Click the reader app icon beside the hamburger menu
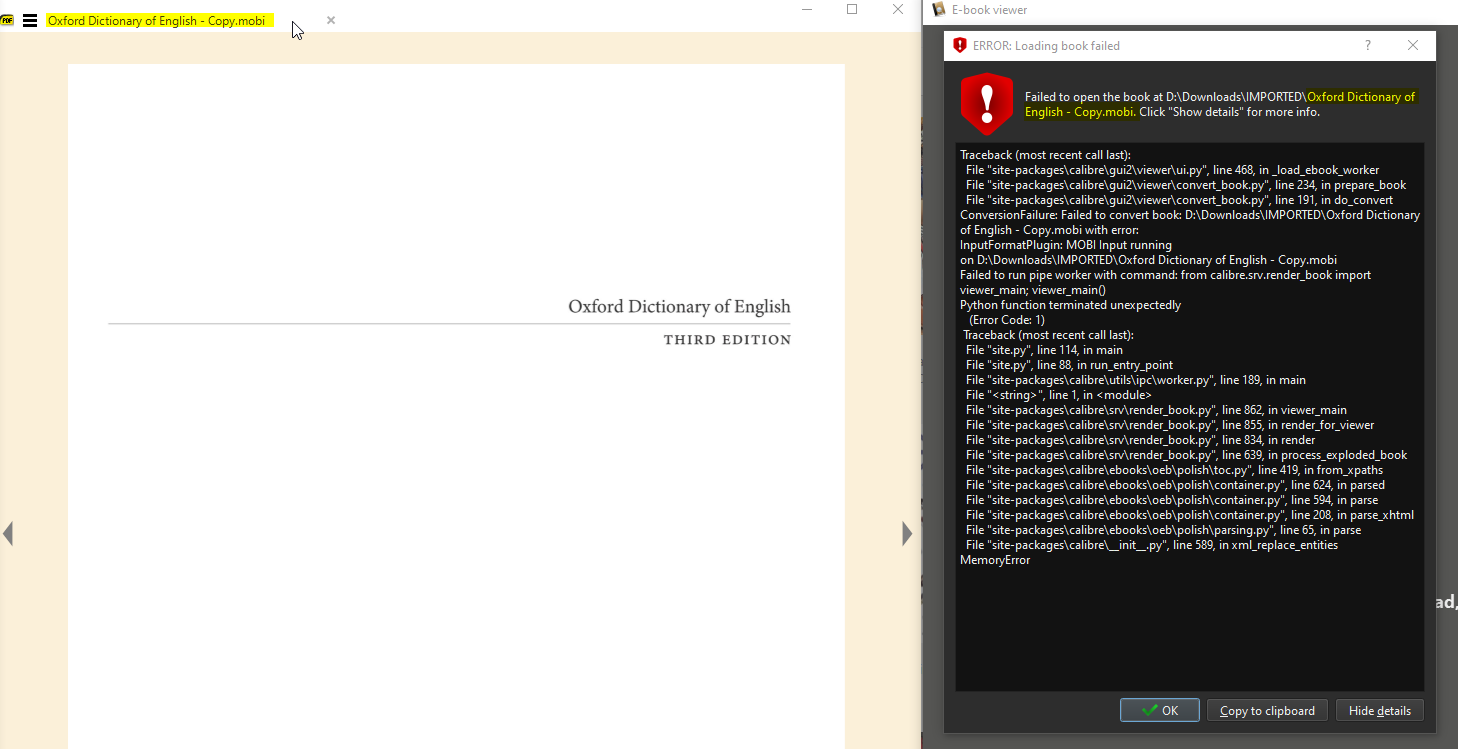Screen dimensions: 1458x749 (x=8, y=20)
